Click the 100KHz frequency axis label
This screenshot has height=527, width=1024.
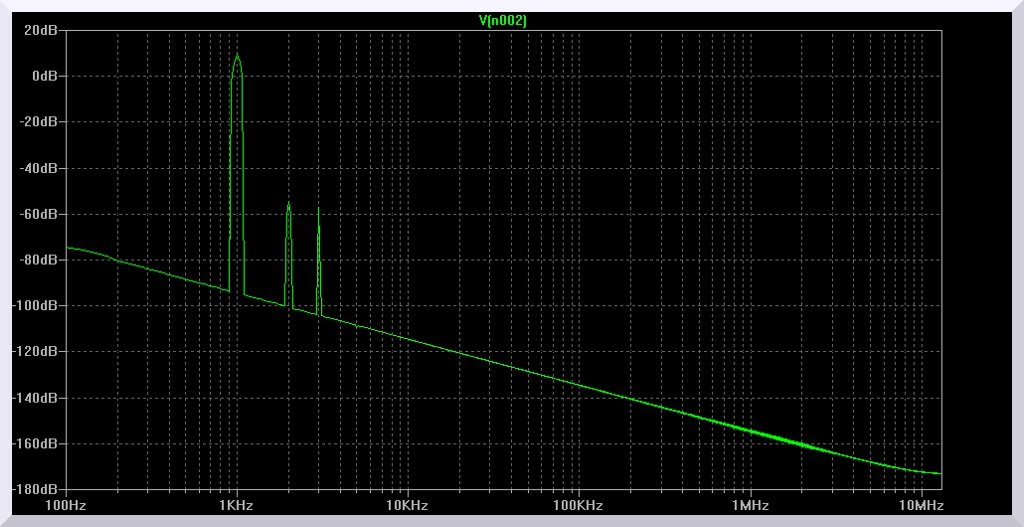[578, 506]
